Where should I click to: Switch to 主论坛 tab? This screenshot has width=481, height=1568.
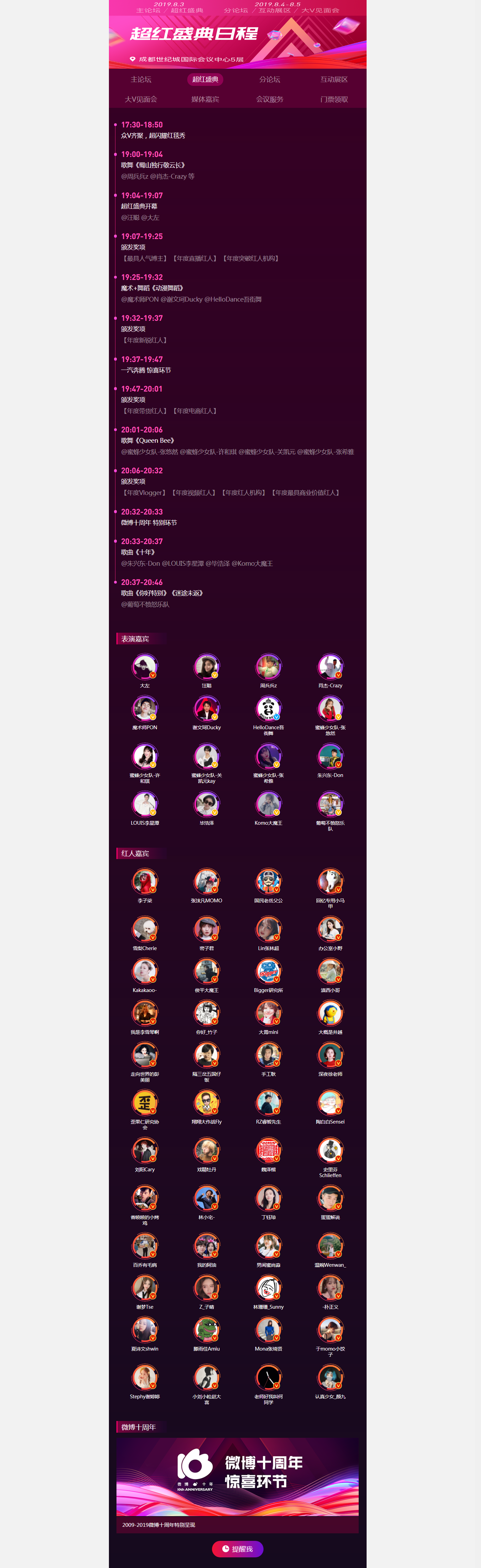coord(141,80)
